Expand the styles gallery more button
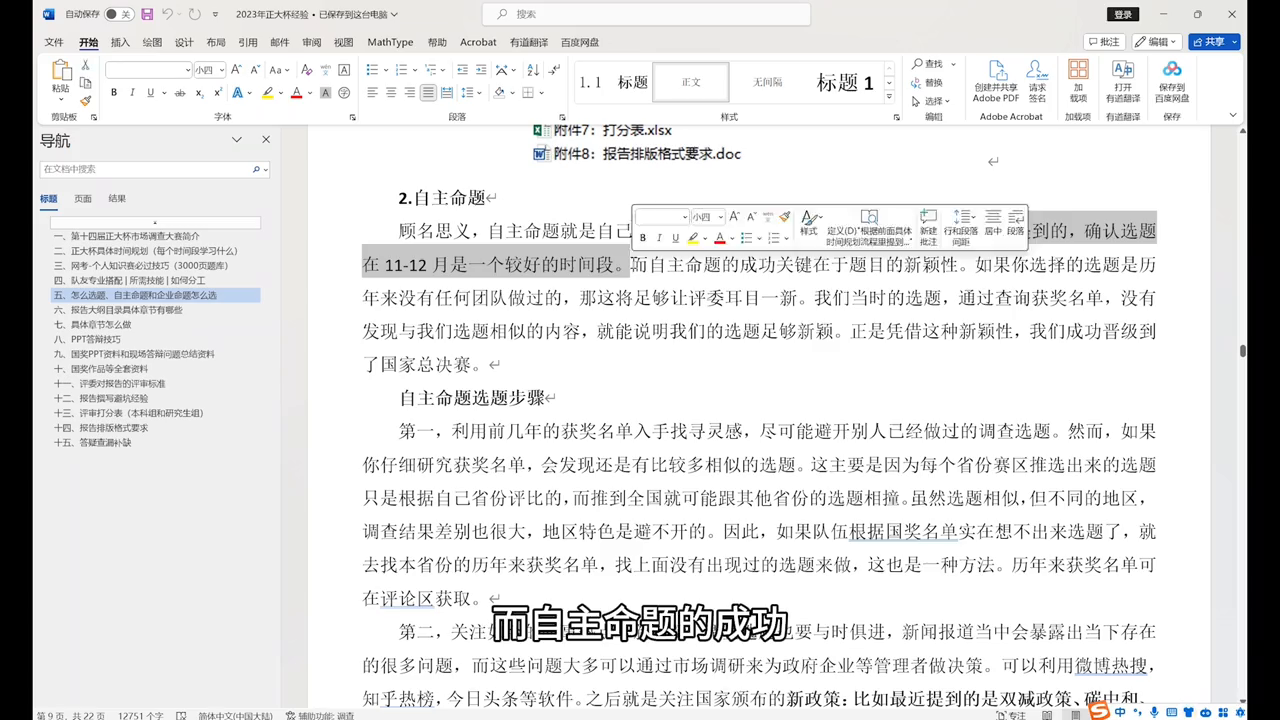This screenshot has width=1280, height=720. pyautogui.click(x=890, y=97)
